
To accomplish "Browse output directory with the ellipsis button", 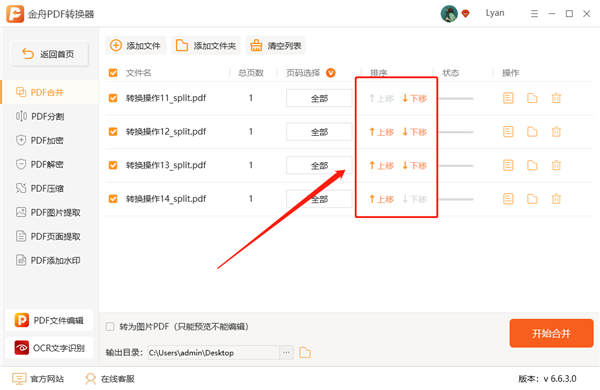I will click(286, 352).
